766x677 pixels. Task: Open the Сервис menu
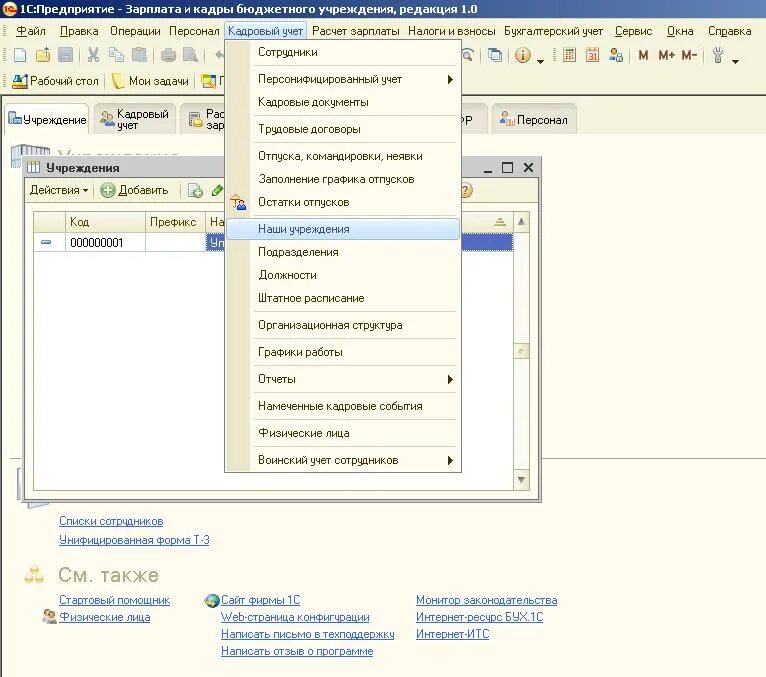point(634,31)
